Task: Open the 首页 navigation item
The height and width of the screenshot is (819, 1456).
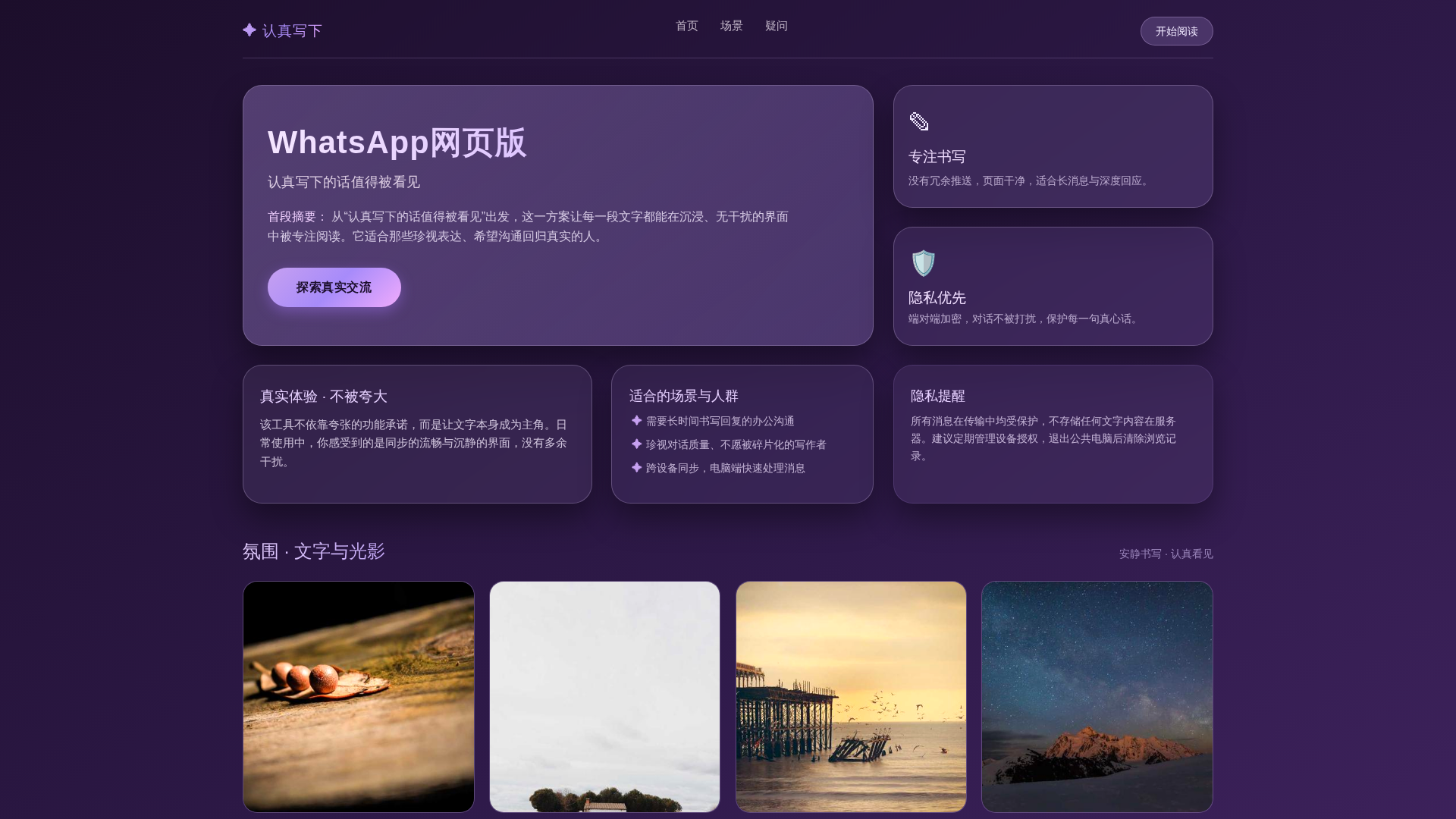Action: 687,26
